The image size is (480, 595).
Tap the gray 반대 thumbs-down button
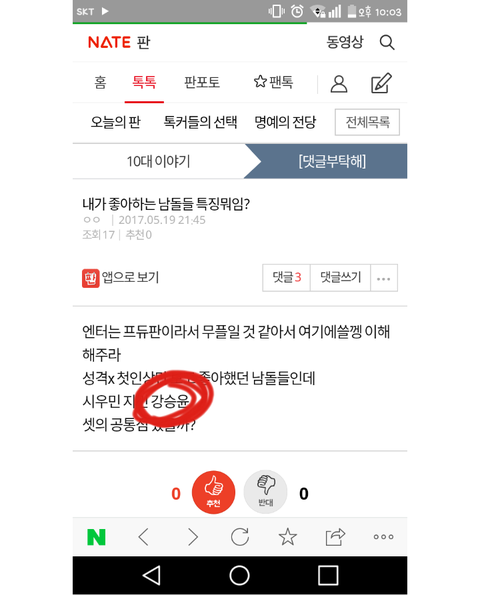point(265,492)
